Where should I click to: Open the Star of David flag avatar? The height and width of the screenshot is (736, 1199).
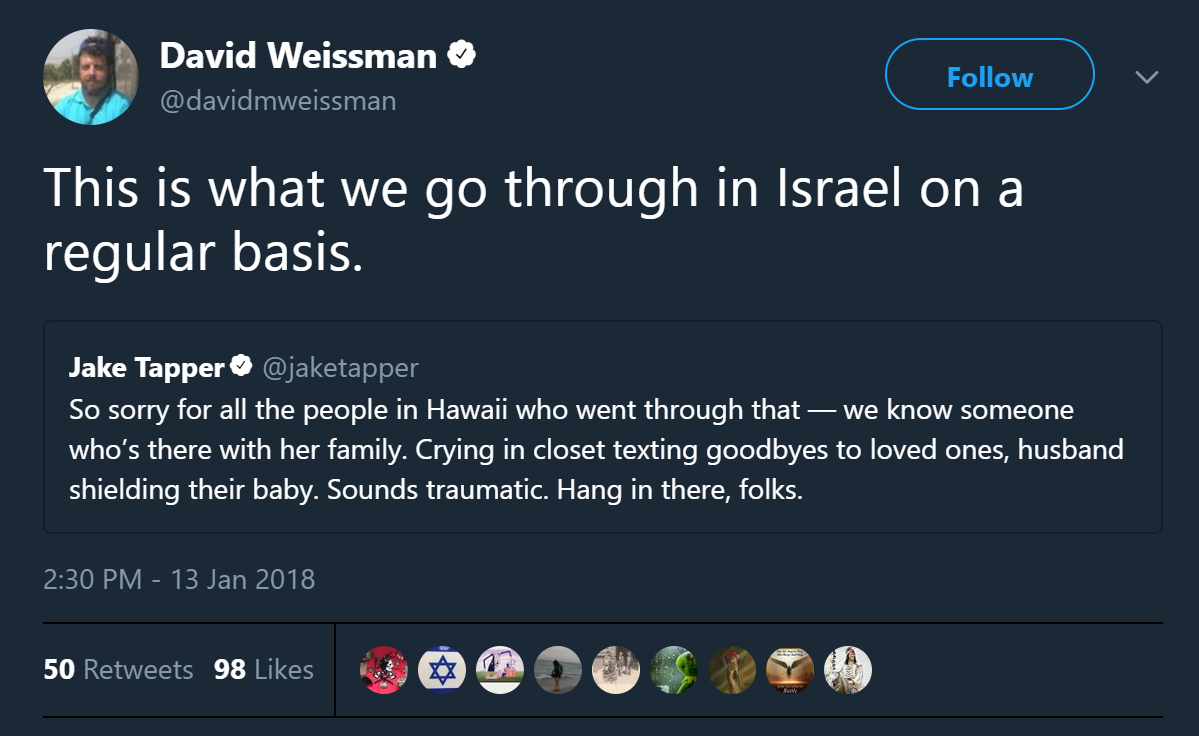click(442, 670)
